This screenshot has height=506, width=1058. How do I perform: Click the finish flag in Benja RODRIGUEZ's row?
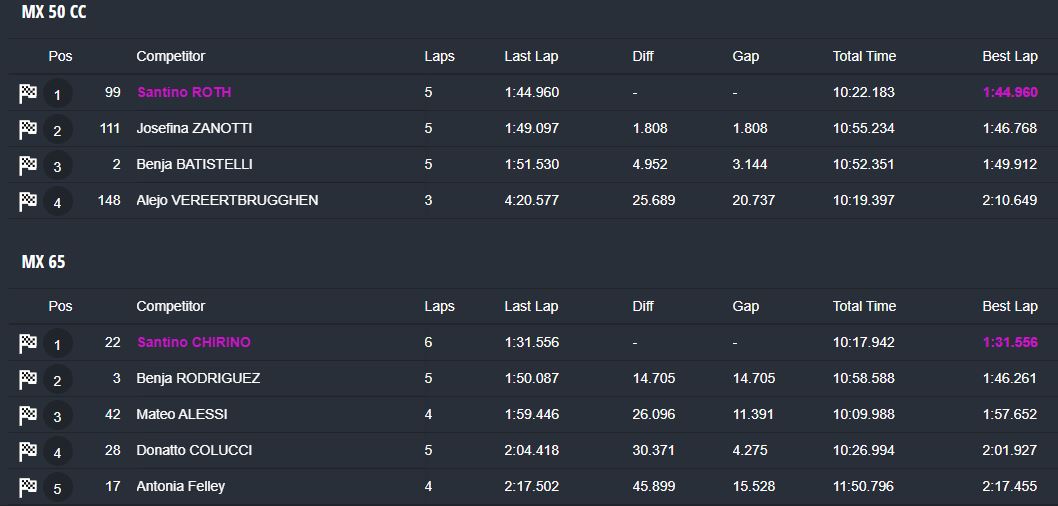tap(28, 379)
